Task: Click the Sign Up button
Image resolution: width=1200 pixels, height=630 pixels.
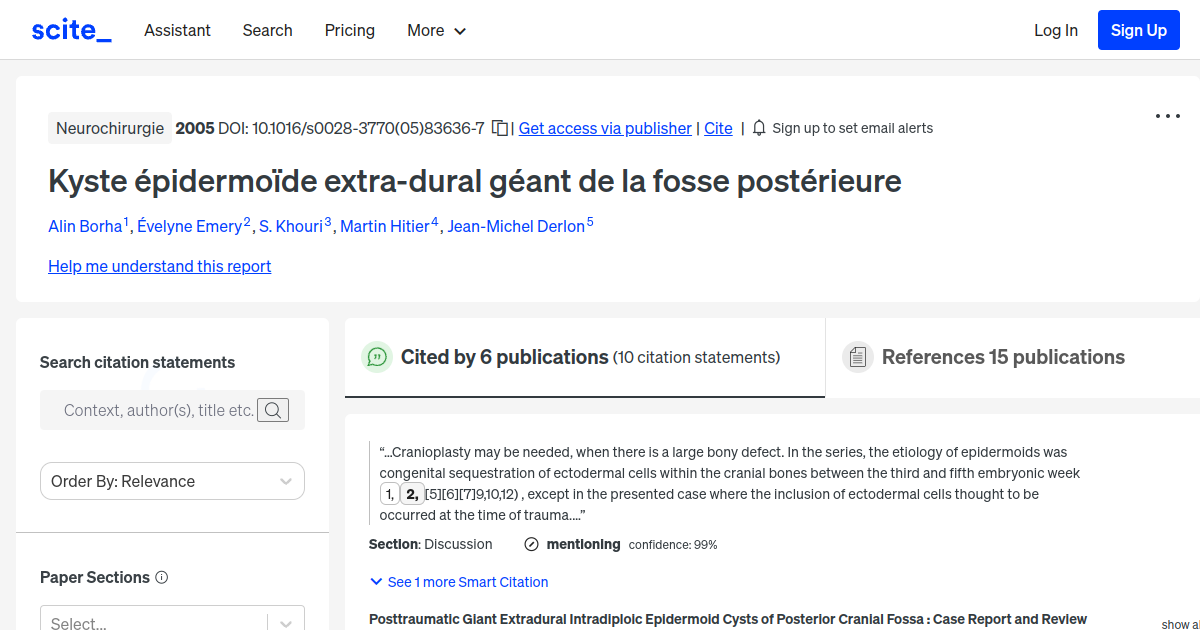Action: click(1138, 29)
